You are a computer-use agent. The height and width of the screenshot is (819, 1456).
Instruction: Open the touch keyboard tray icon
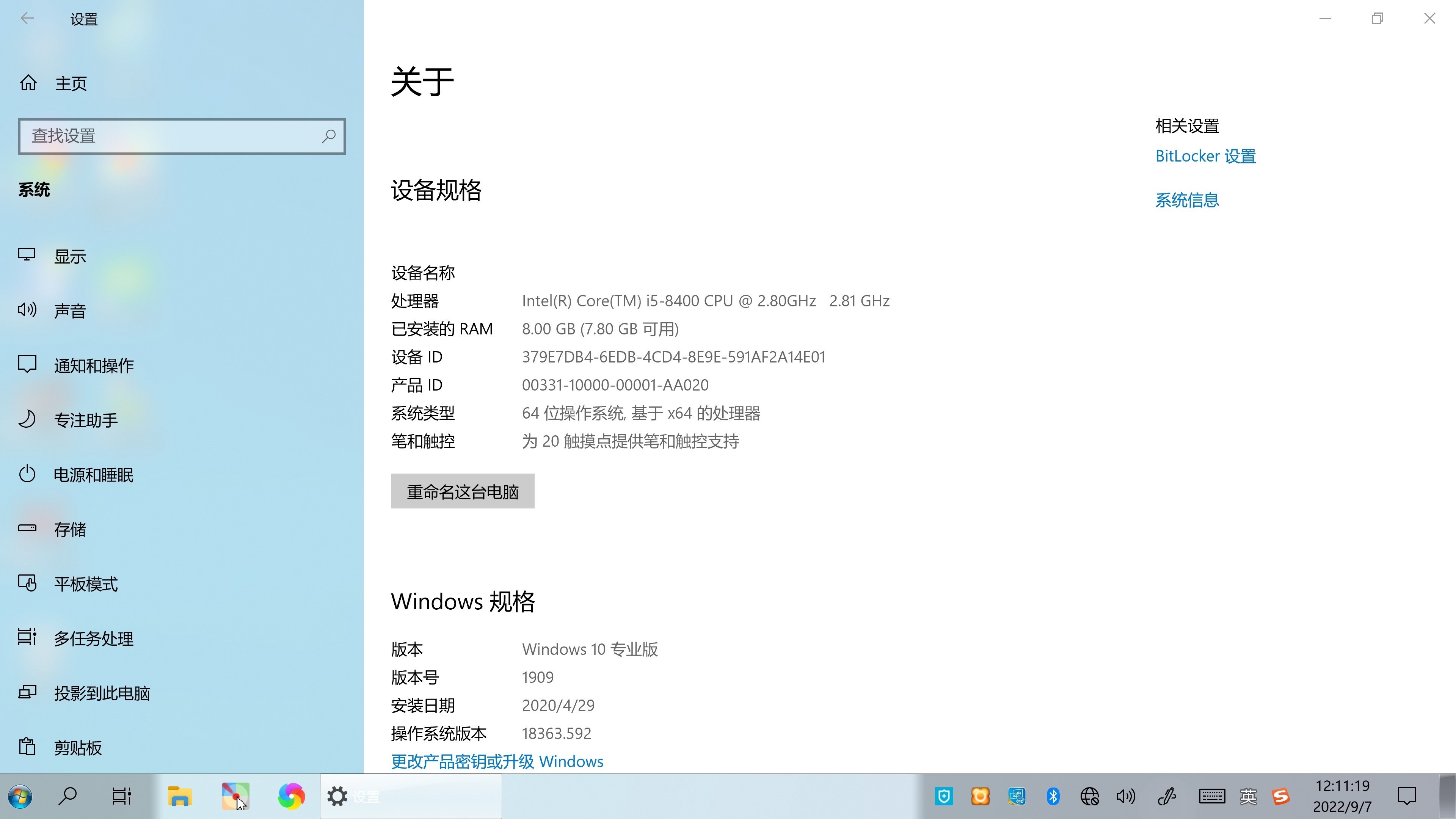(x=1212, y=797)
